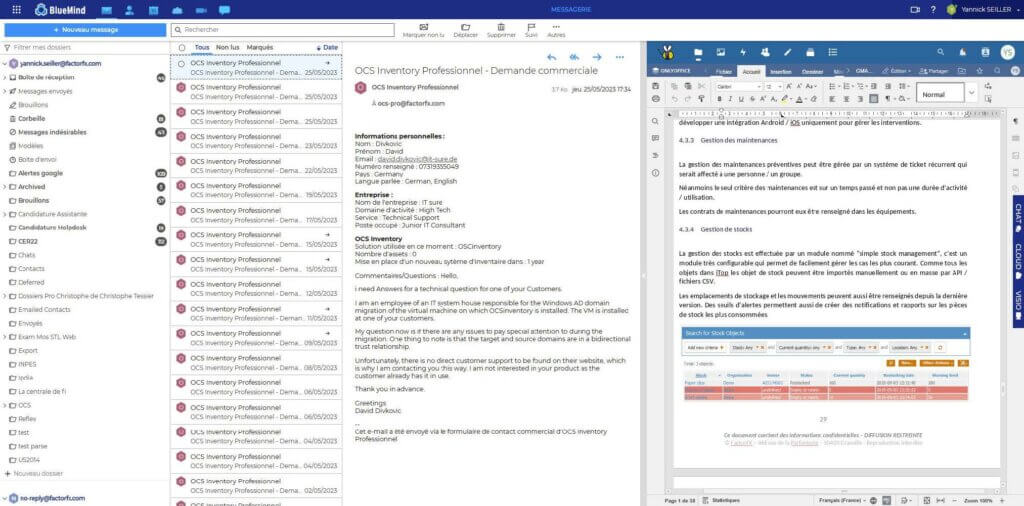Open the video conference app in the BlueMind top bar
1024x506 pixels.
pos(200,10)
